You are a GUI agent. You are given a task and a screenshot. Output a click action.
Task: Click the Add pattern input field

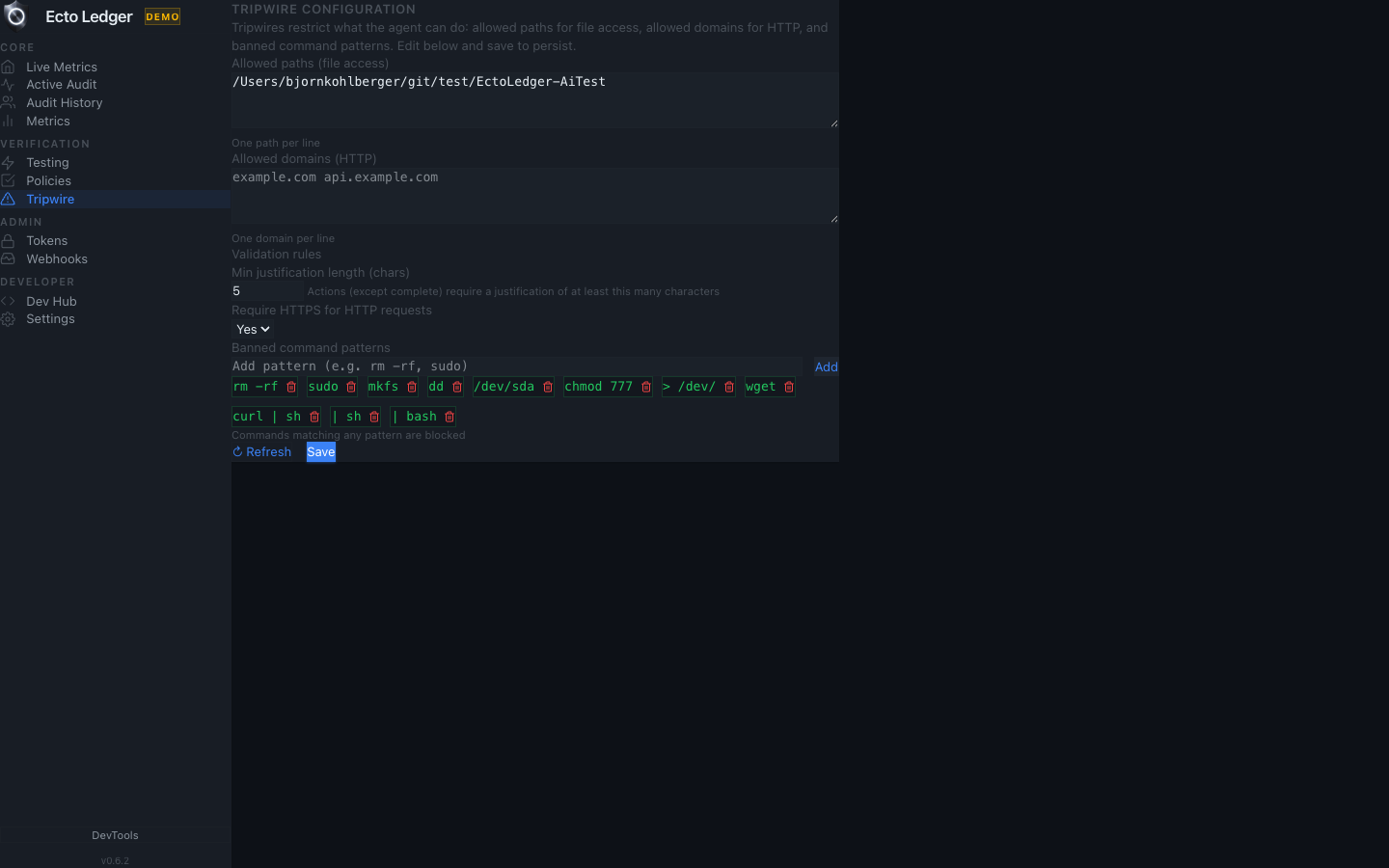pyautogui.click(x=516, y=366)
